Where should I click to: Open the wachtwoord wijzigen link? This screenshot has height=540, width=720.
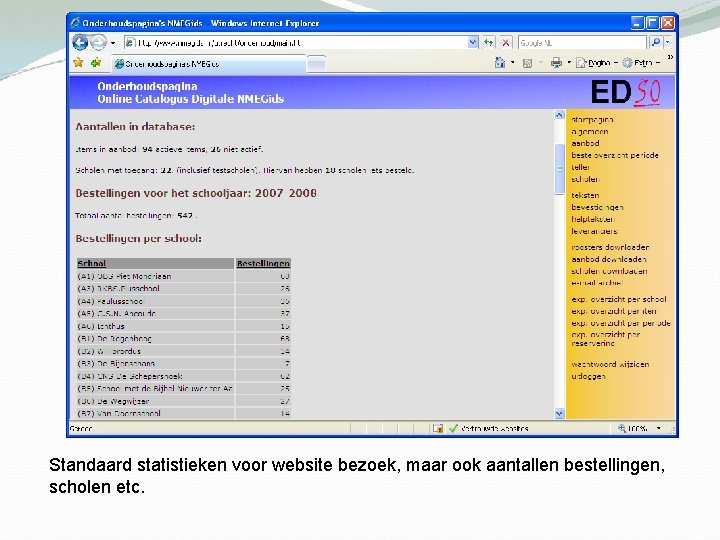pos(610,364)
